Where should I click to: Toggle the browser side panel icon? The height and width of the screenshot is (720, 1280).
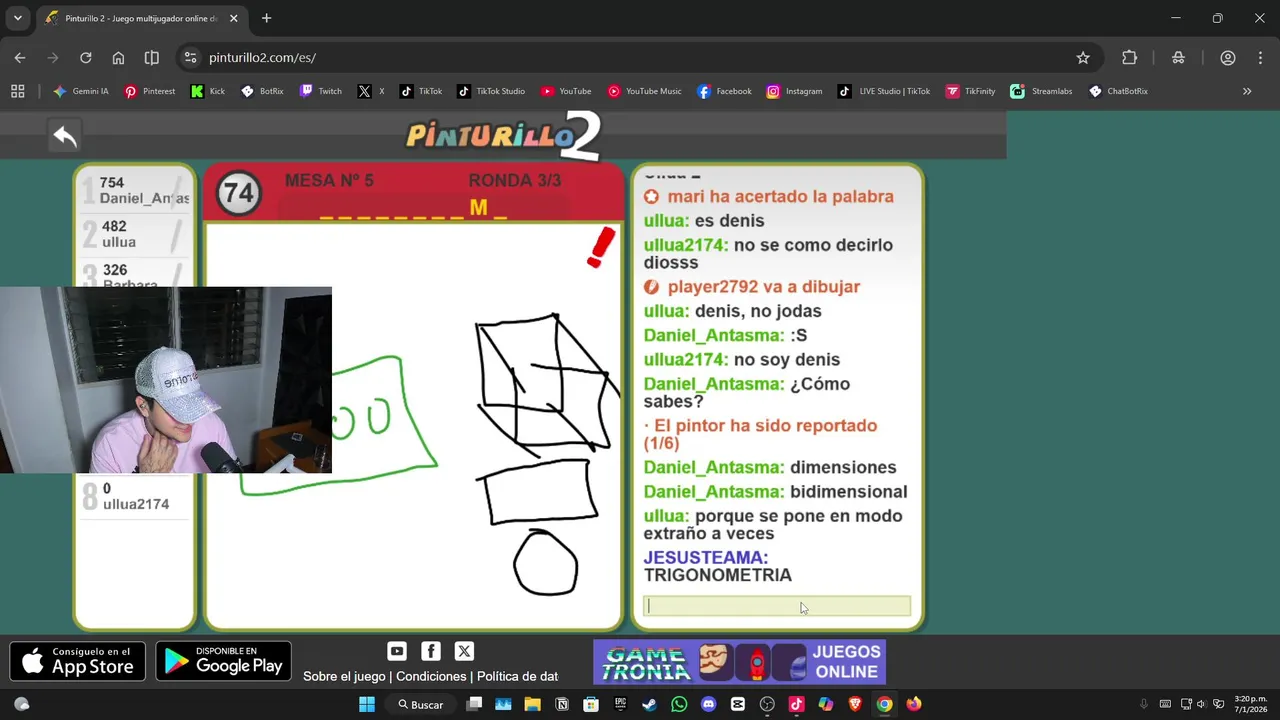[151, 58]
